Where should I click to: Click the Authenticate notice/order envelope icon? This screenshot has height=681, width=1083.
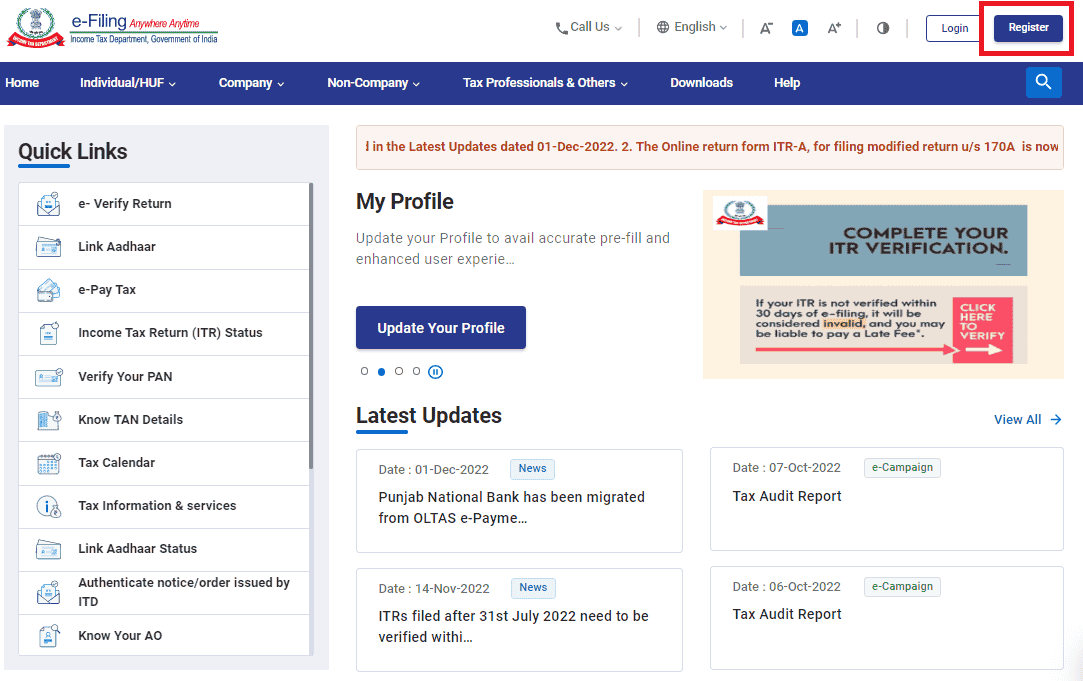coord(48,592)
